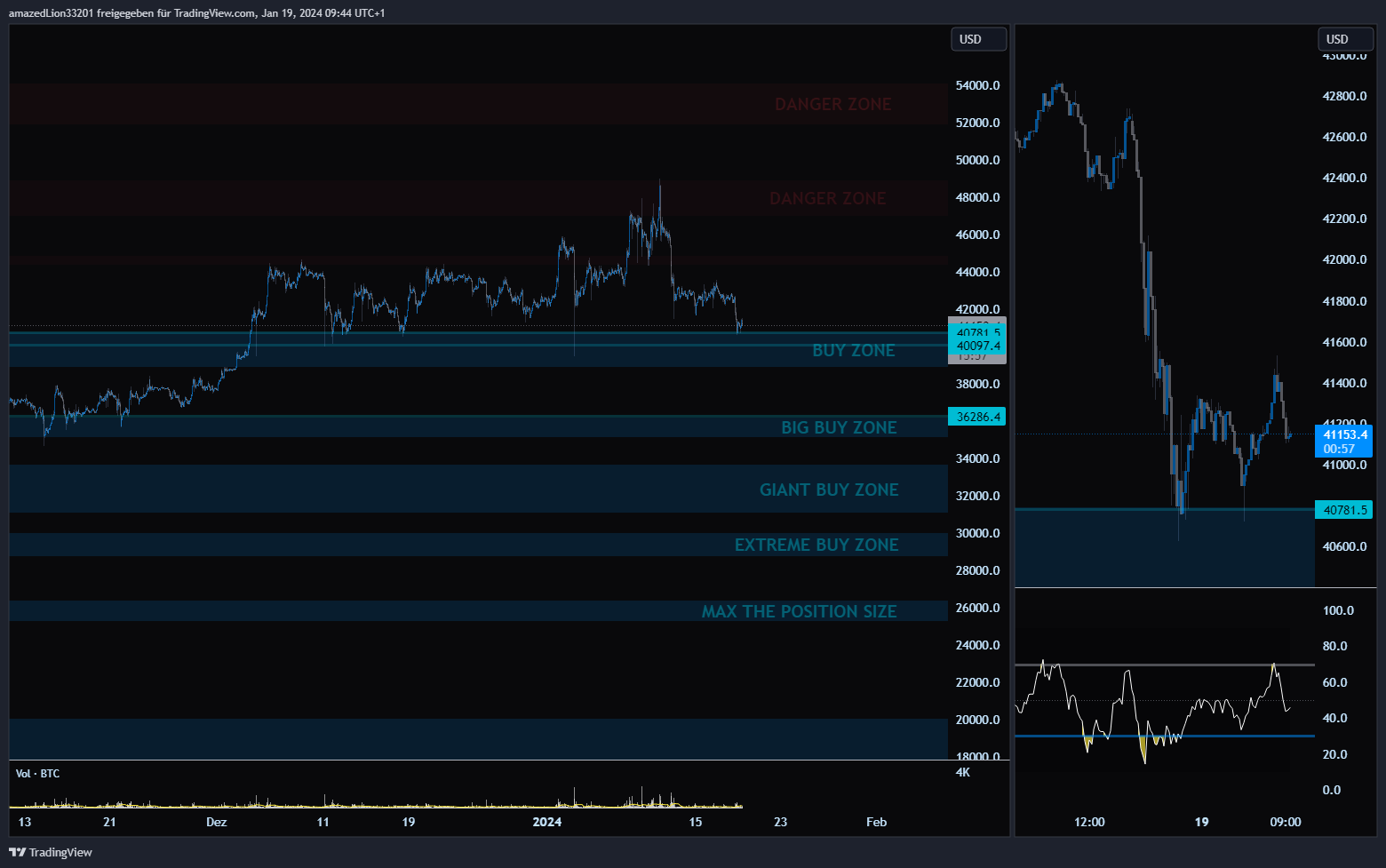Click the 41153.4 current price tag

[x=1344, y=434]
